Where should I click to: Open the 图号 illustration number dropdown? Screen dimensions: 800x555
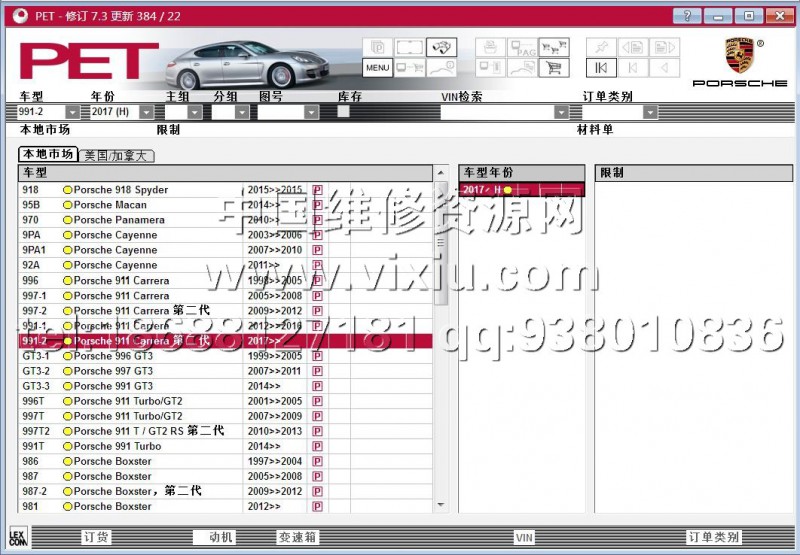tap(311, 112)
